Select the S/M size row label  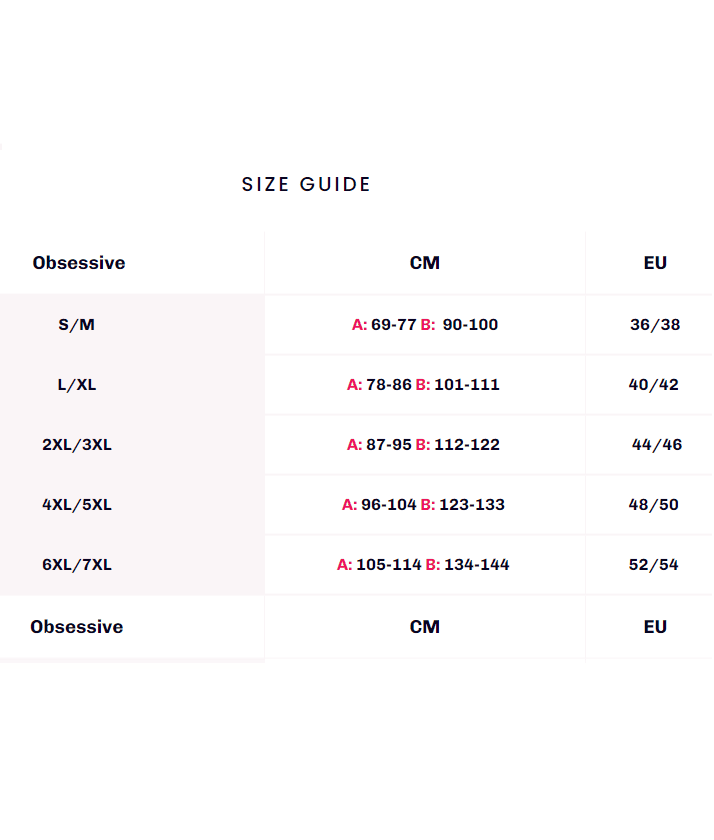click(77, 325)
